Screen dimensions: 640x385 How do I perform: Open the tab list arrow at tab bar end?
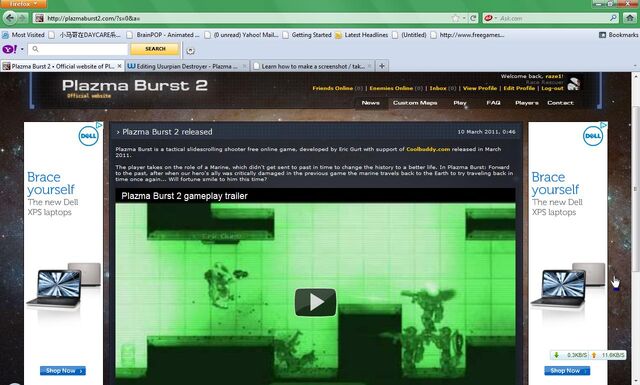pyautogui.click(x=635, y=66)
